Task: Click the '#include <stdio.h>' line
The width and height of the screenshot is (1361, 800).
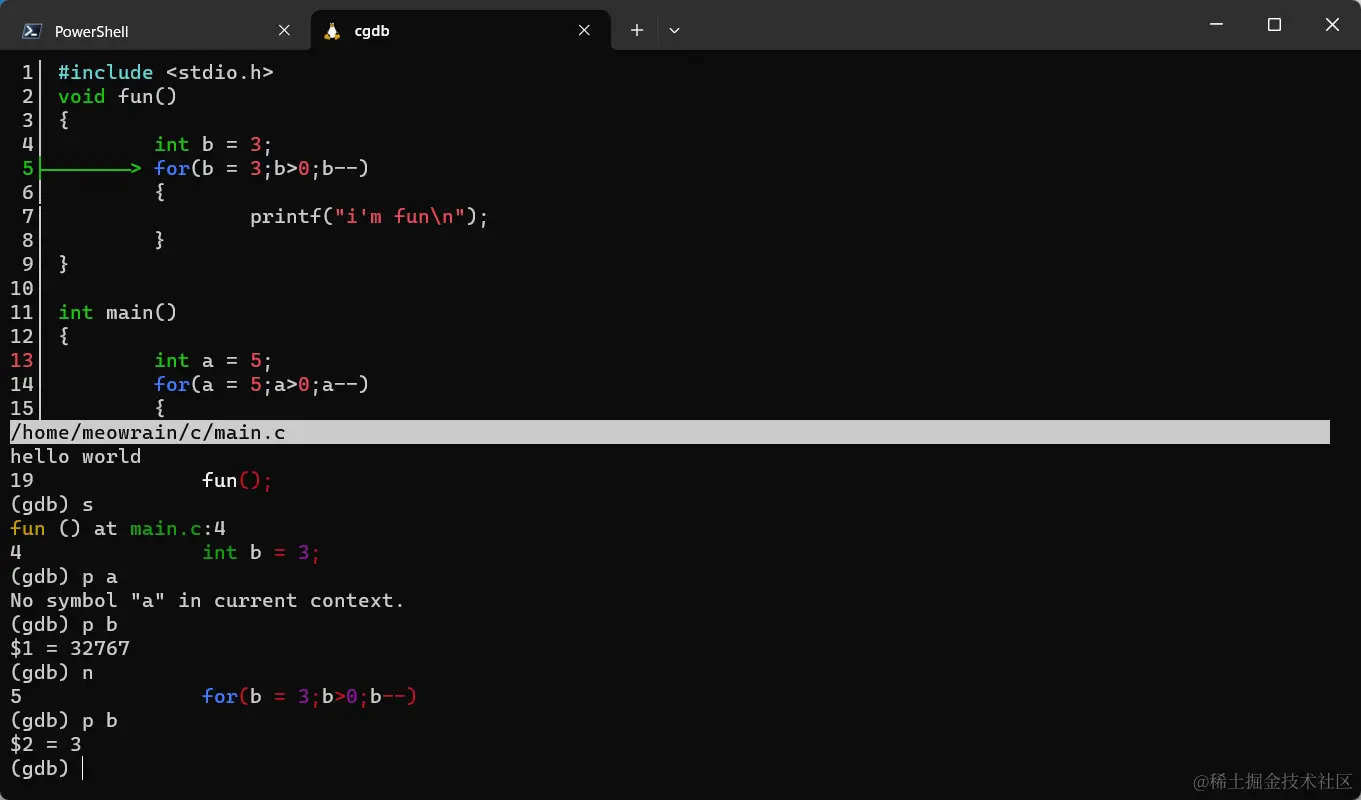Action: click(165, 72)
